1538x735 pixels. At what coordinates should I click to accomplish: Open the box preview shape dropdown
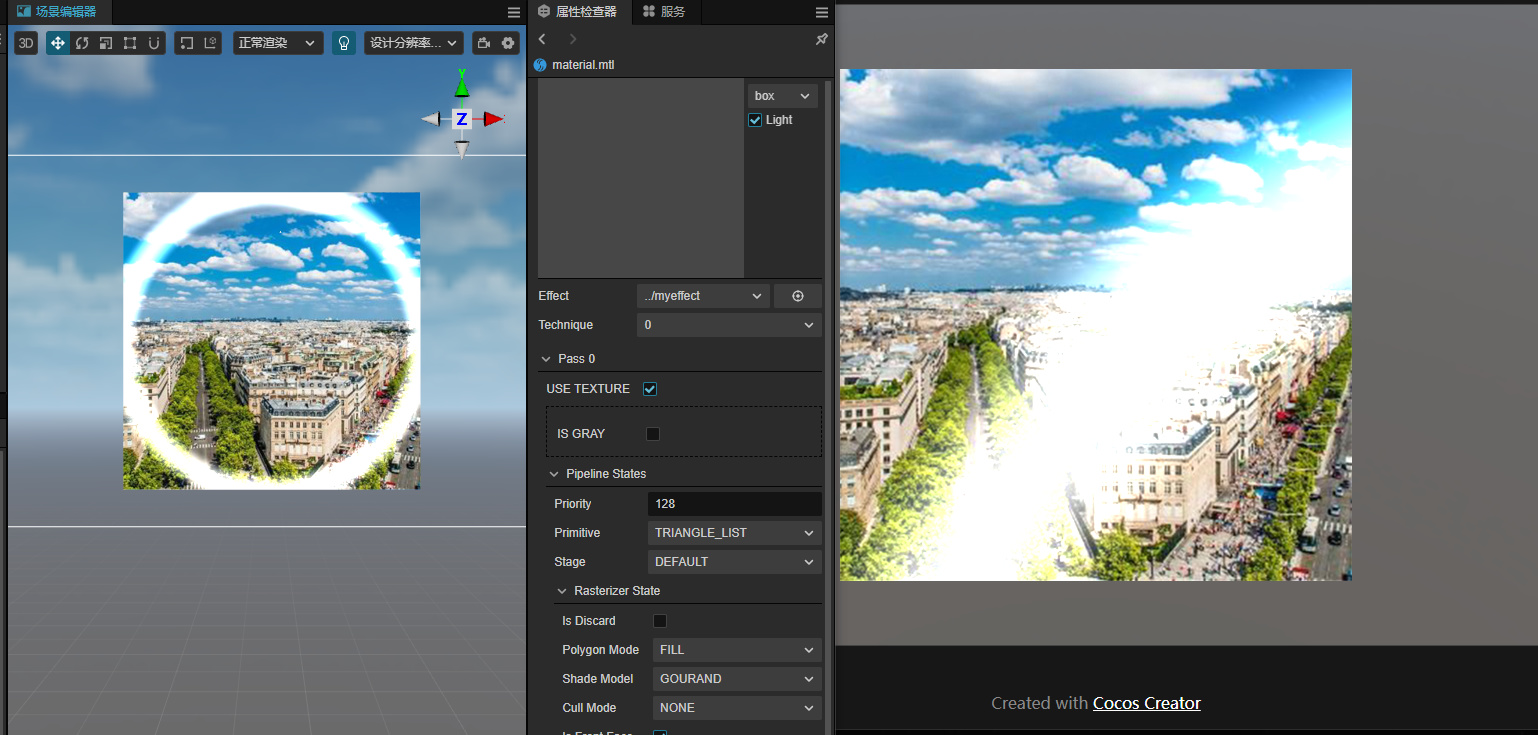click(x=783, y=96)
